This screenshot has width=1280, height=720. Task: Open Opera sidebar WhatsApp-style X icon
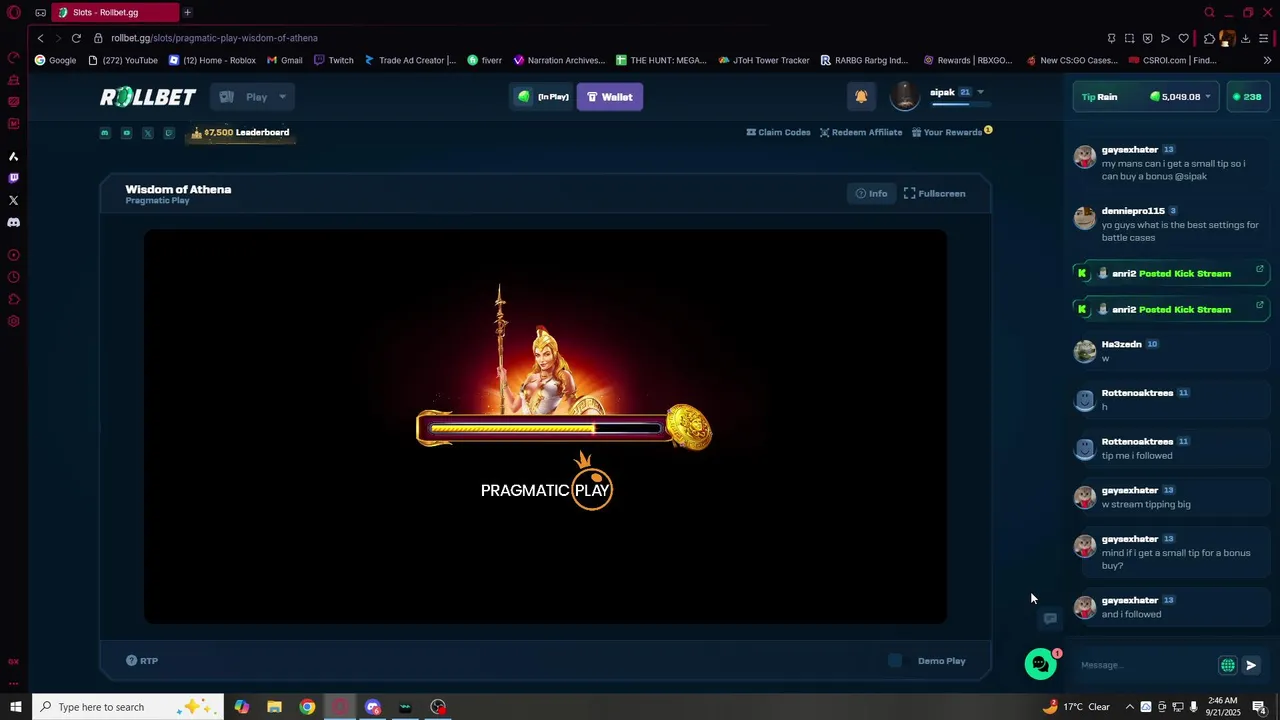(13, 200)
